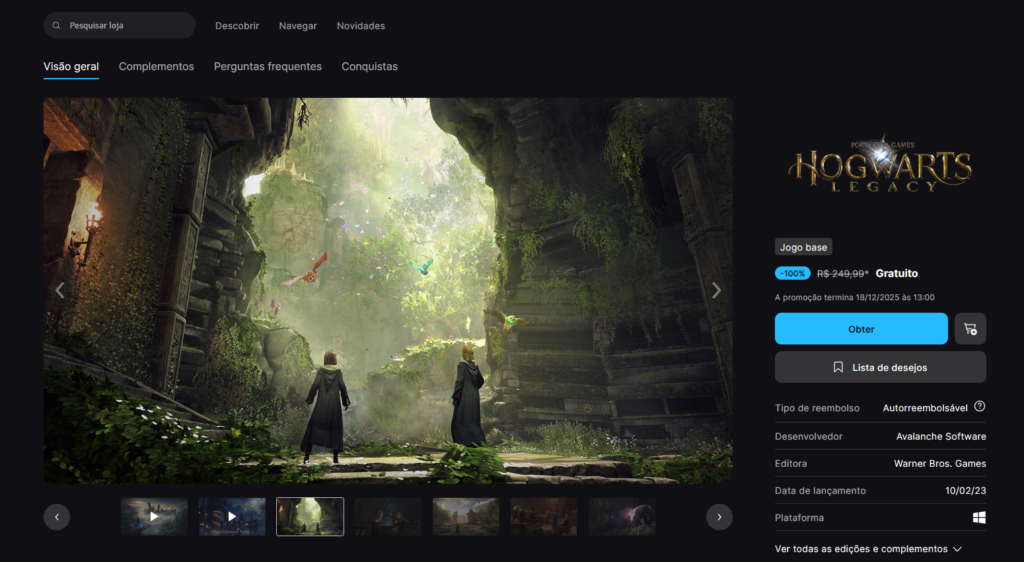Open the Navegar menu item

tap(298, 26)
